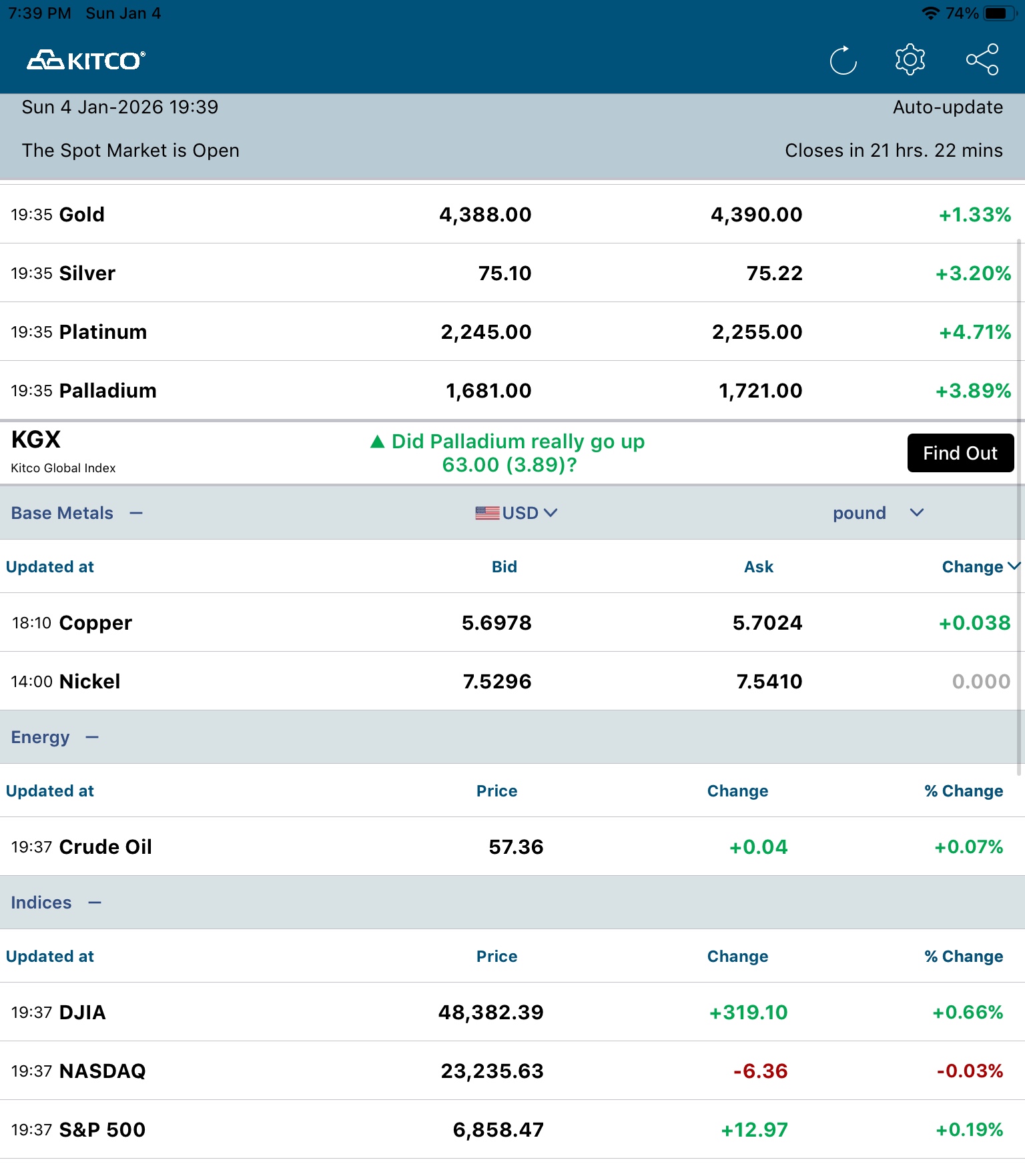
Task: Open settings gear icon
Action: tap(910, 60)
